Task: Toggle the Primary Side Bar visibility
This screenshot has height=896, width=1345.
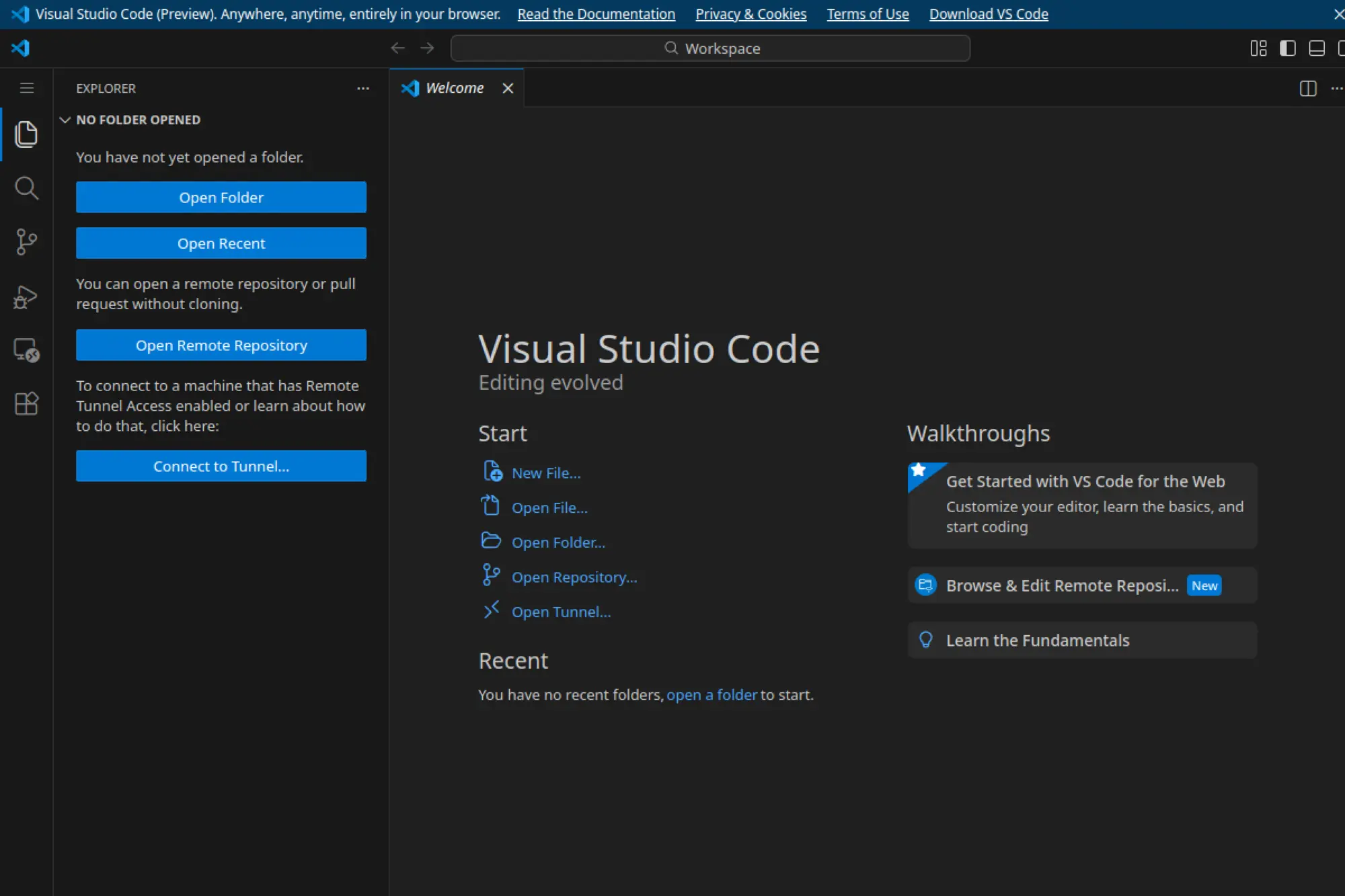Action: (x=1287, y=48)
